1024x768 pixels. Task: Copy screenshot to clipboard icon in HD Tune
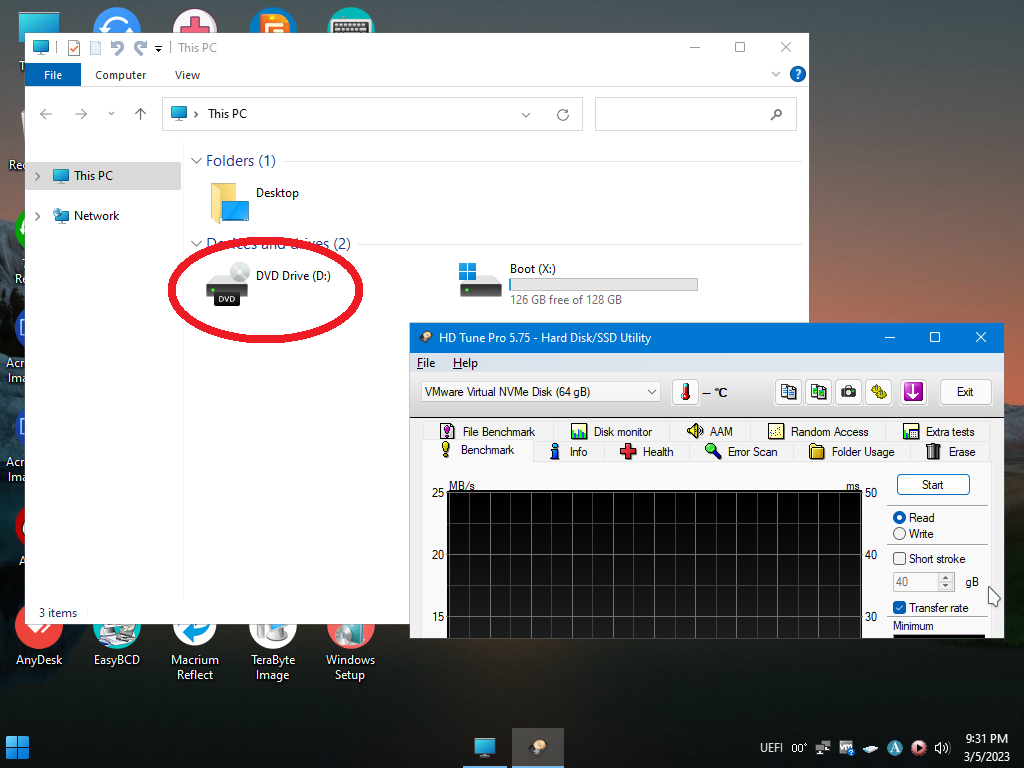tap(818, 392)
